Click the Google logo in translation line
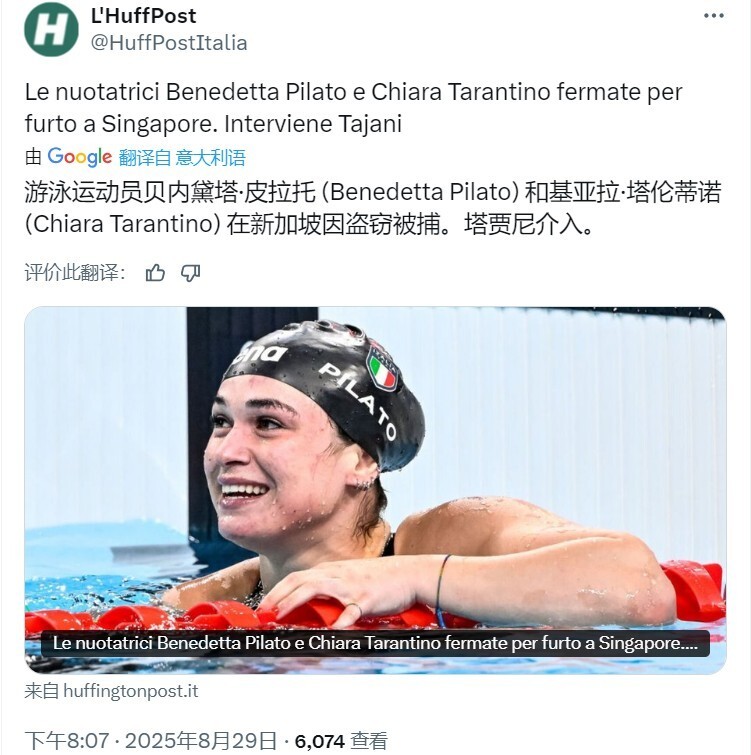751x755 pixels. click(x=79, y=157)
